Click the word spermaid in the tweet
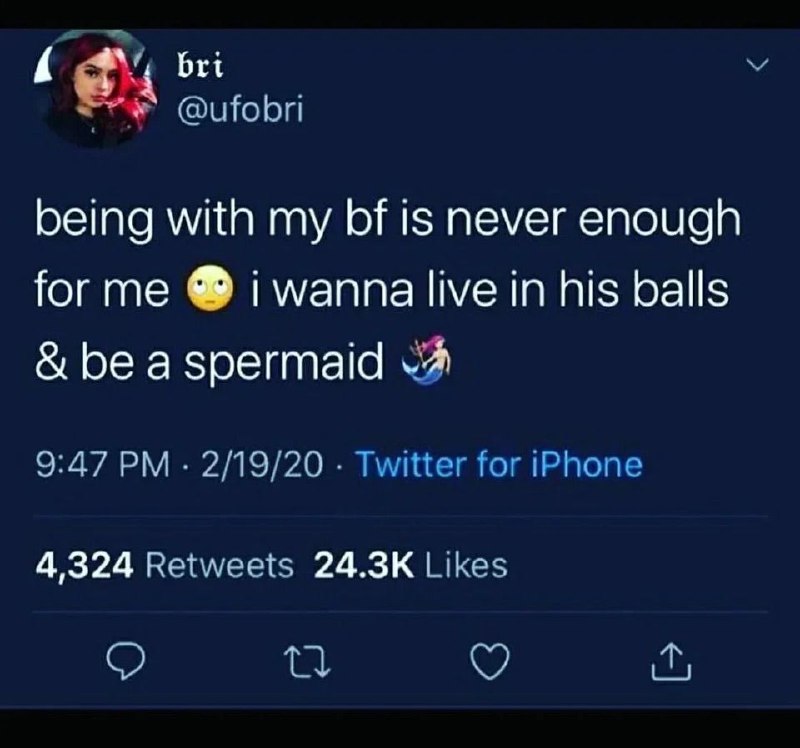The width and height of the screenshot is (800, 748). 284,364
